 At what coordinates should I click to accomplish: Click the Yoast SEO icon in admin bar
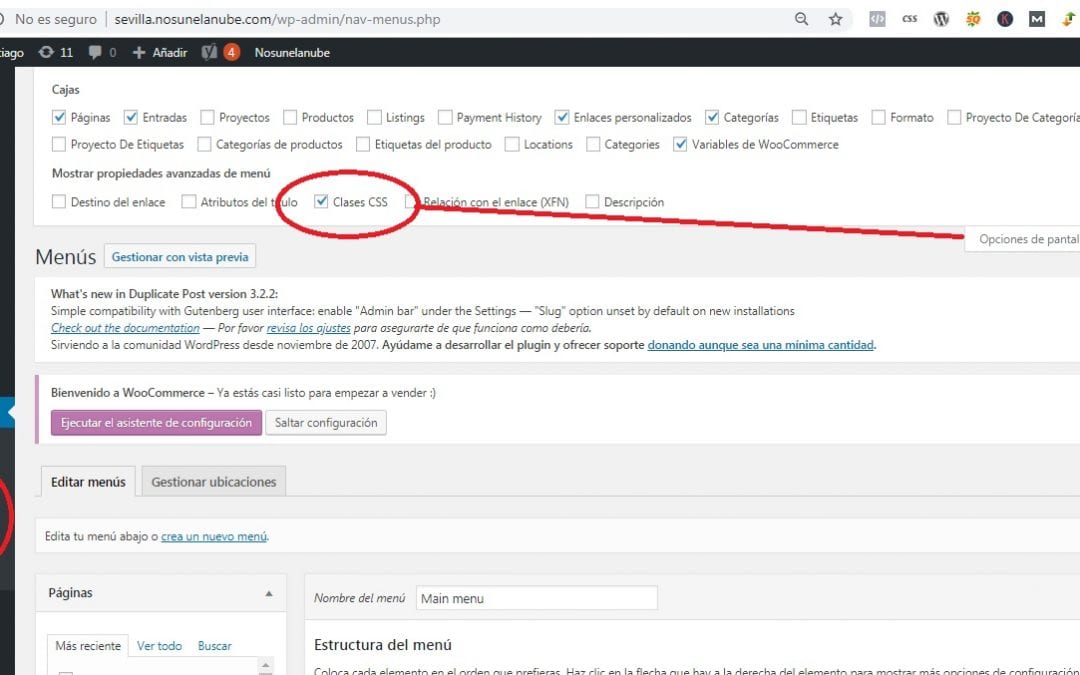209,52
